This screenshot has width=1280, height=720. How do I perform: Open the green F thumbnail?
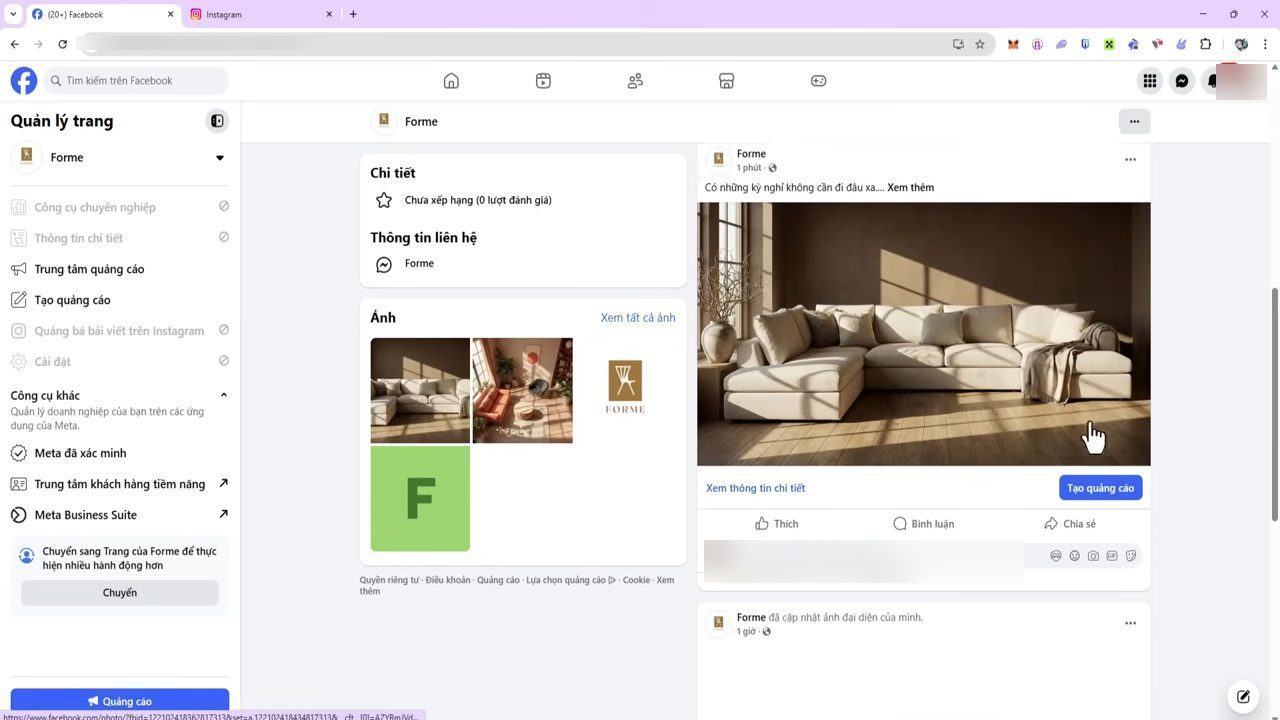420,498
